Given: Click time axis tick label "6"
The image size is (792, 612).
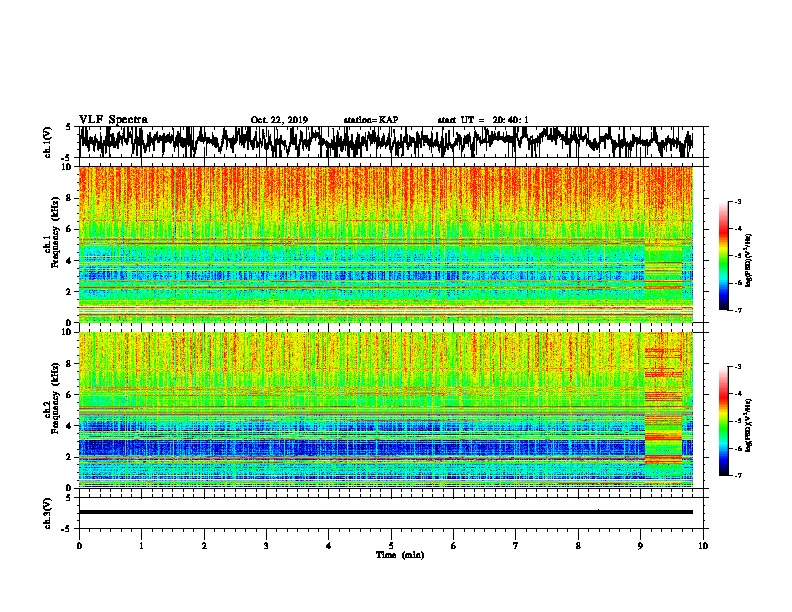Looking at the screenshot, I should point(454,546).
